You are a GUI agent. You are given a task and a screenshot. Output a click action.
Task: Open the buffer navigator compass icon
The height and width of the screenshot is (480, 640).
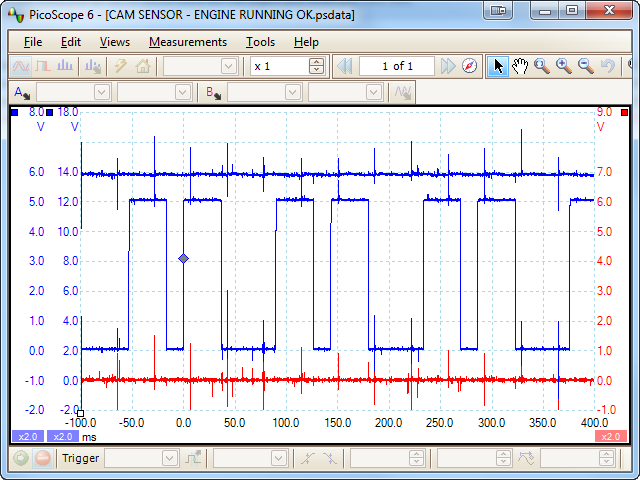470,66
